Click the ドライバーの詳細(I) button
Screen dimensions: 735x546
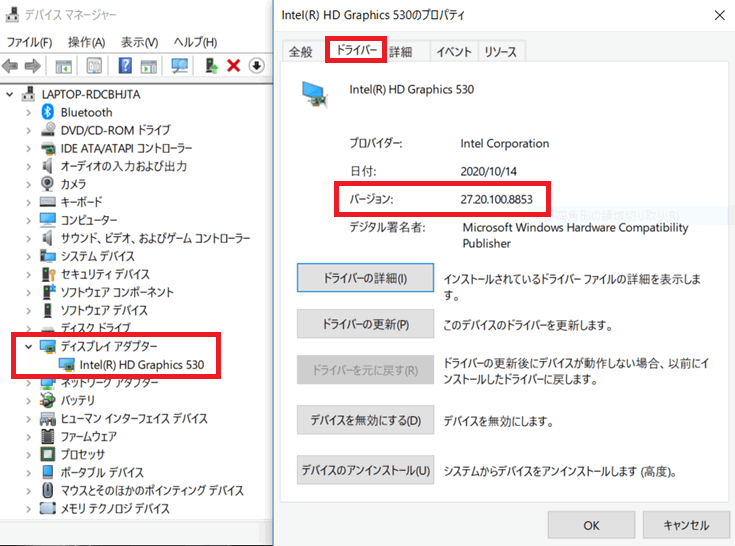tap(365, 278)
